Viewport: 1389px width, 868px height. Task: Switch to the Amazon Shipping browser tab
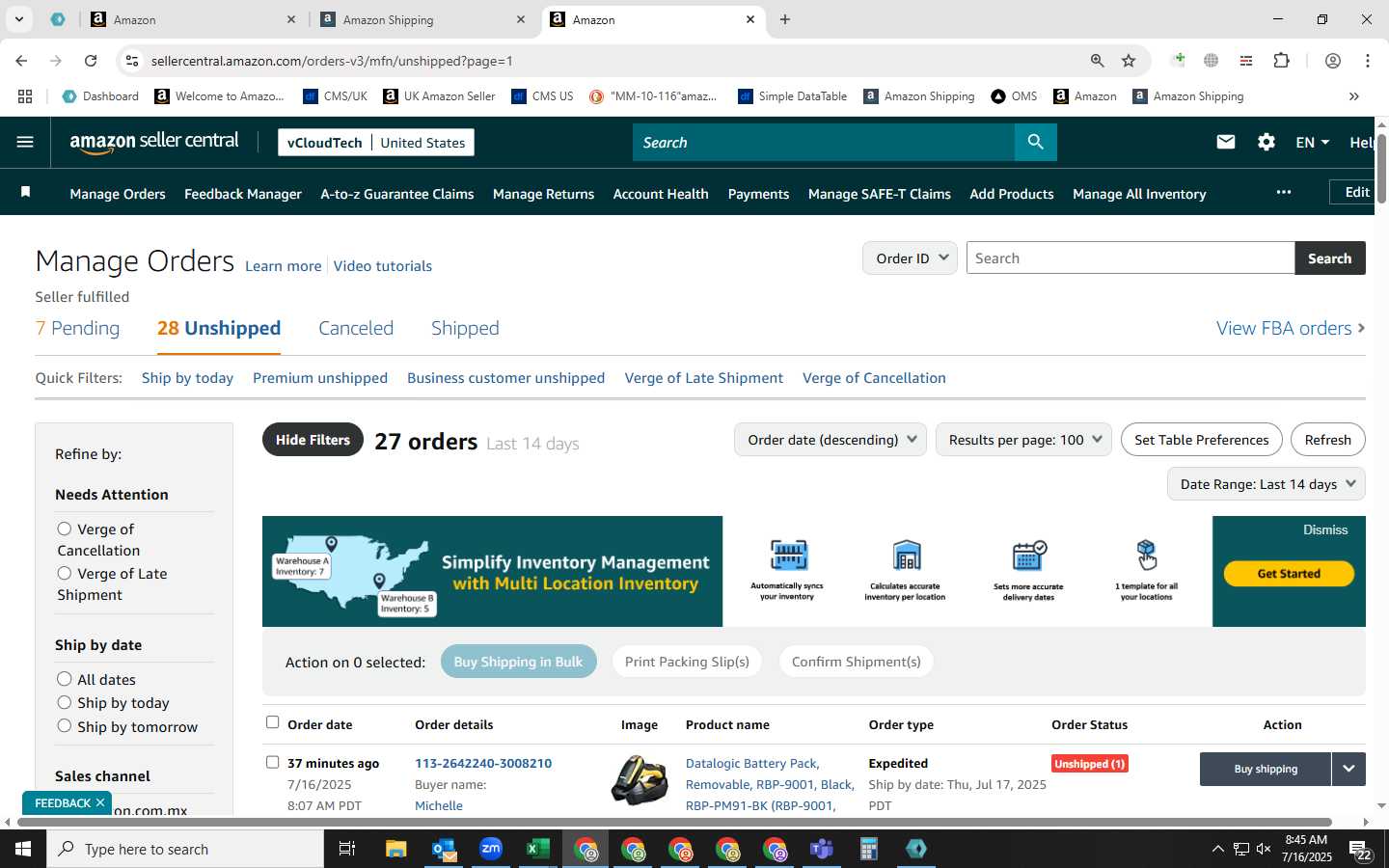click(422, 19)
